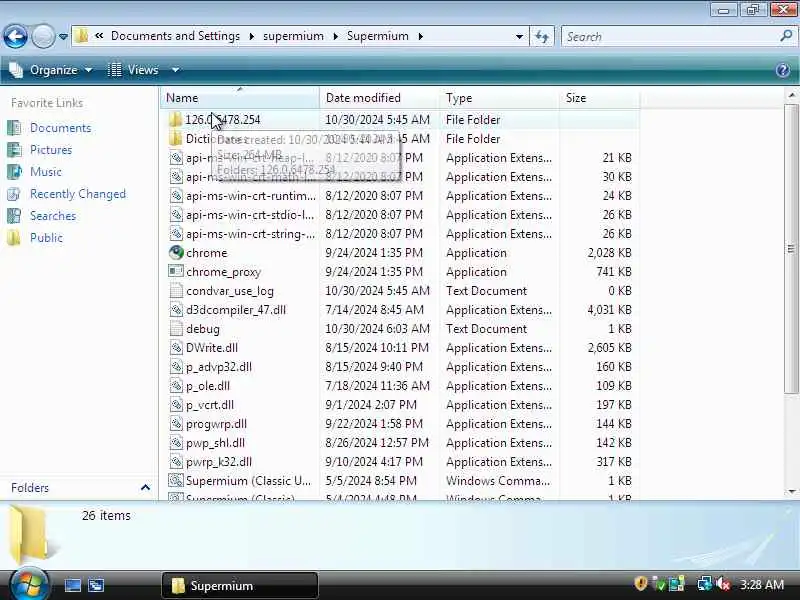Image resolution: width=800 pixels, height=600 pixels.
Task: Select the chrome_proxy application icon
Action: pyautogui.click(x=176, y=272)
